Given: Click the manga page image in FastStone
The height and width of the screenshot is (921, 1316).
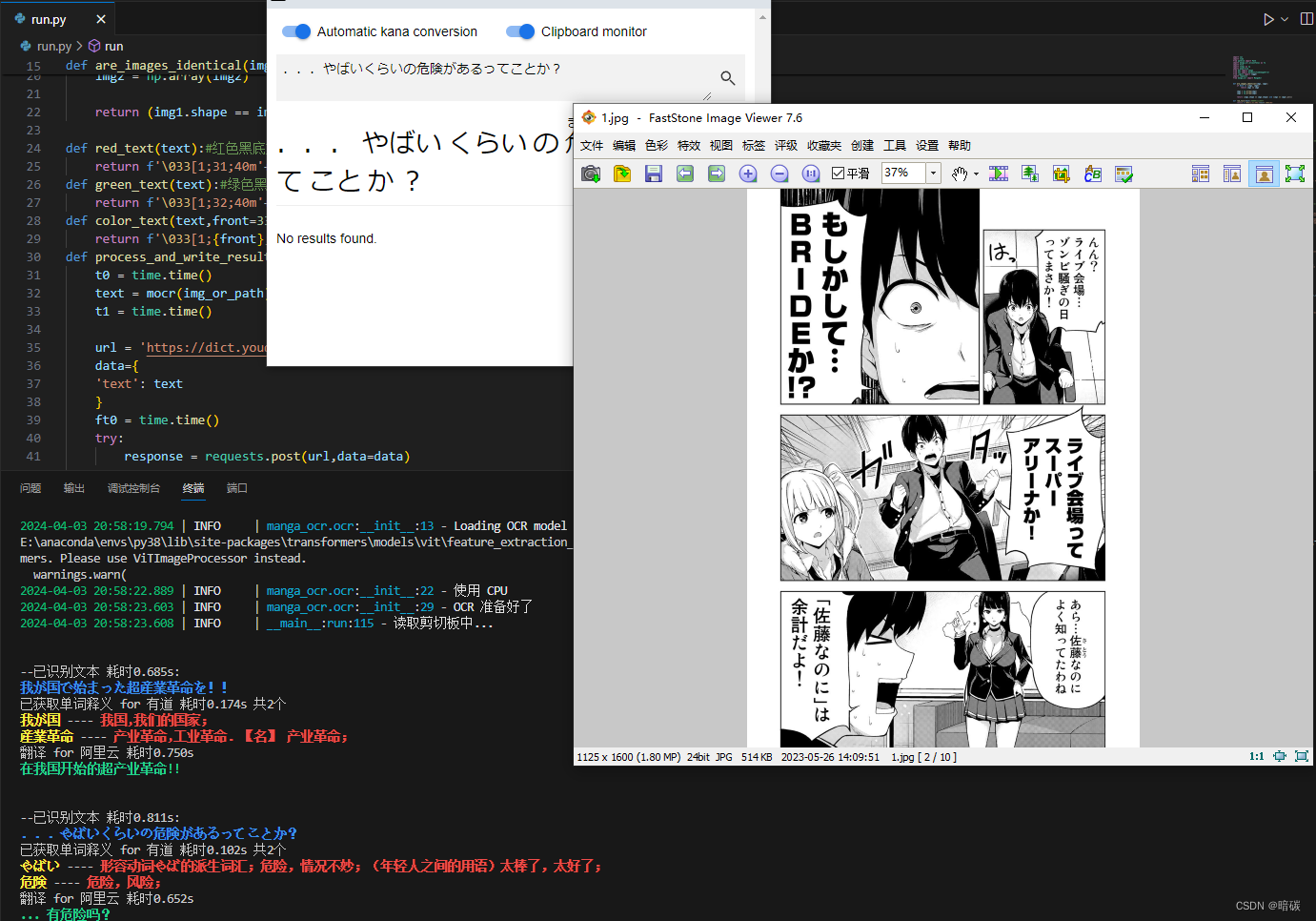Looking at the screenshot, I should [x=942, y=467].
